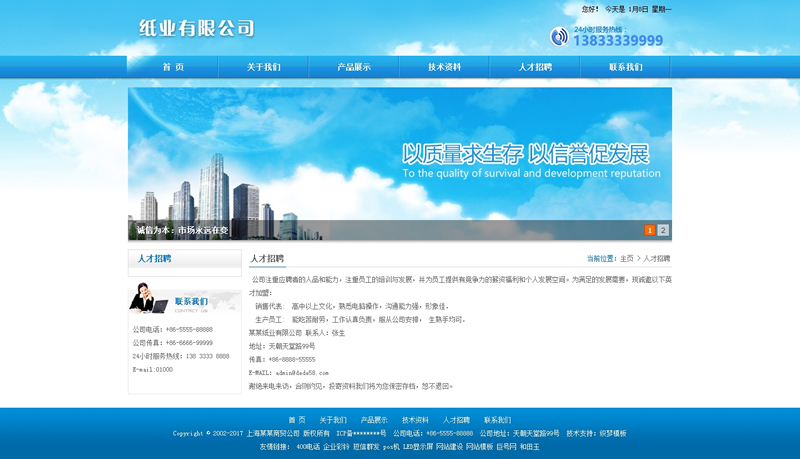Switch to banner slide 2
The width and height of the screenshot is (800, 459).
point(663,230)
